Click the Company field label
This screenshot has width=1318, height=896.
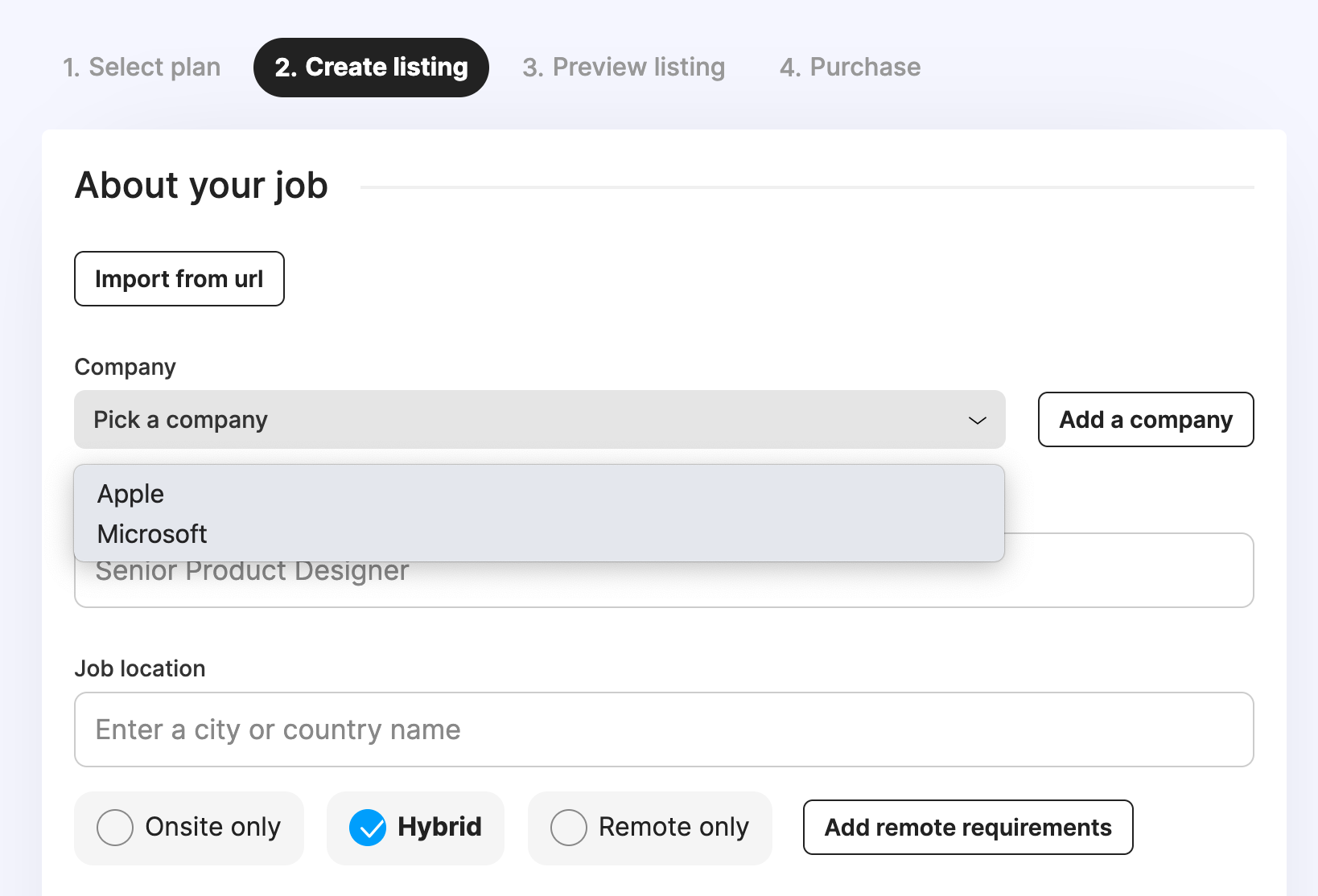(x=125, y=367)
